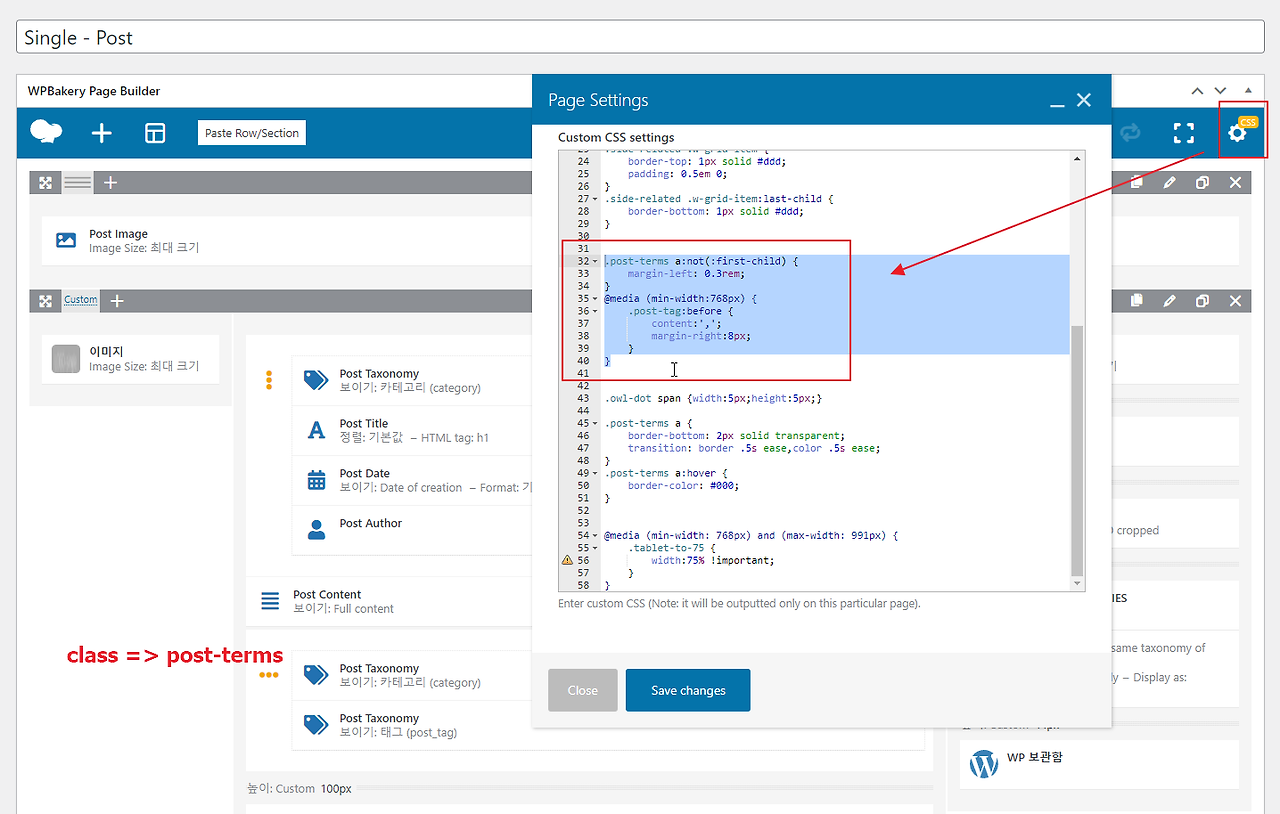1280x814 pixels.
Task: Copy the Post Image row
Action: (1137, 183)
